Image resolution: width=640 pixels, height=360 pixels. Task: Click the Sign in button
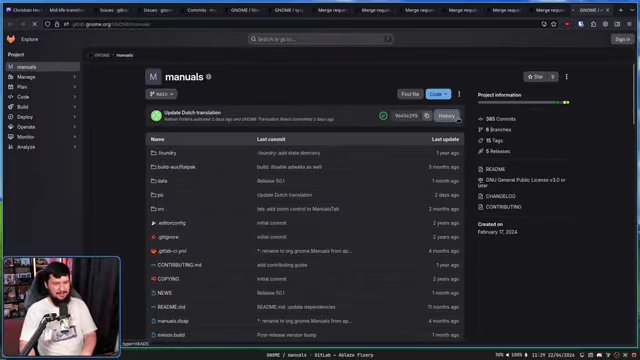point(622,39)
